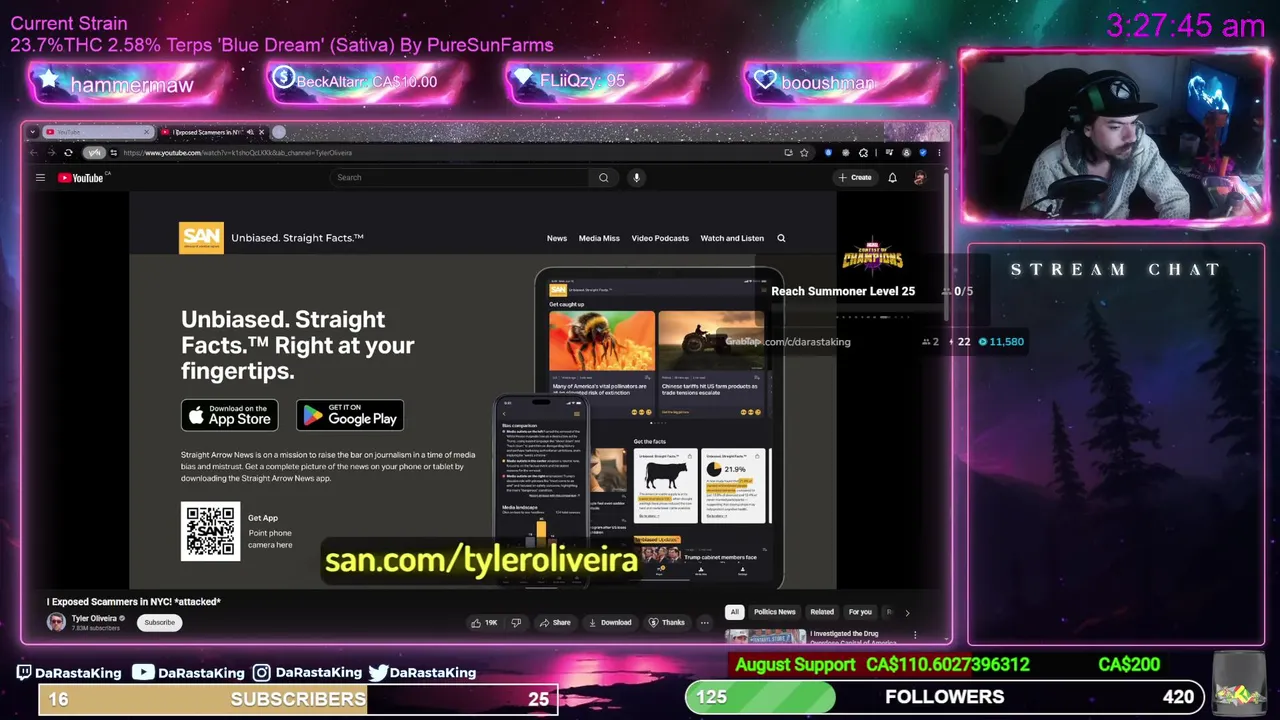Open YouTube notifications bell
Viewport: 1280px width, 720px height.
pyautogui.click(x=892, y=178)
